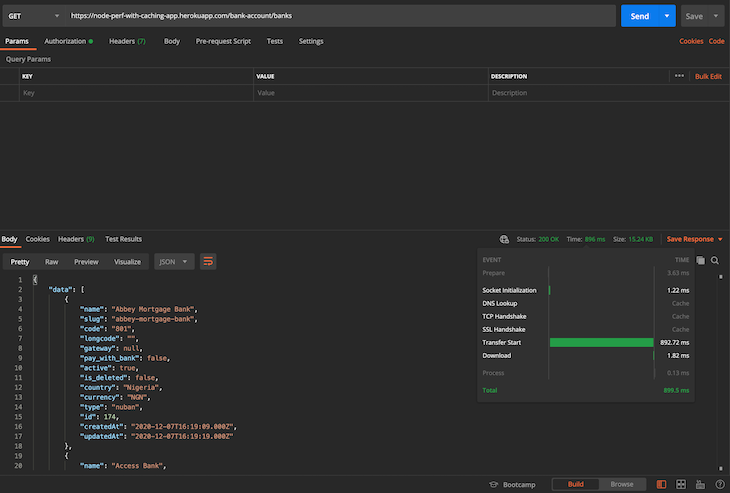Click the Download 1.82 ms value
The image size is (730, 493).
pyautogui.click(x=678, y=356)
